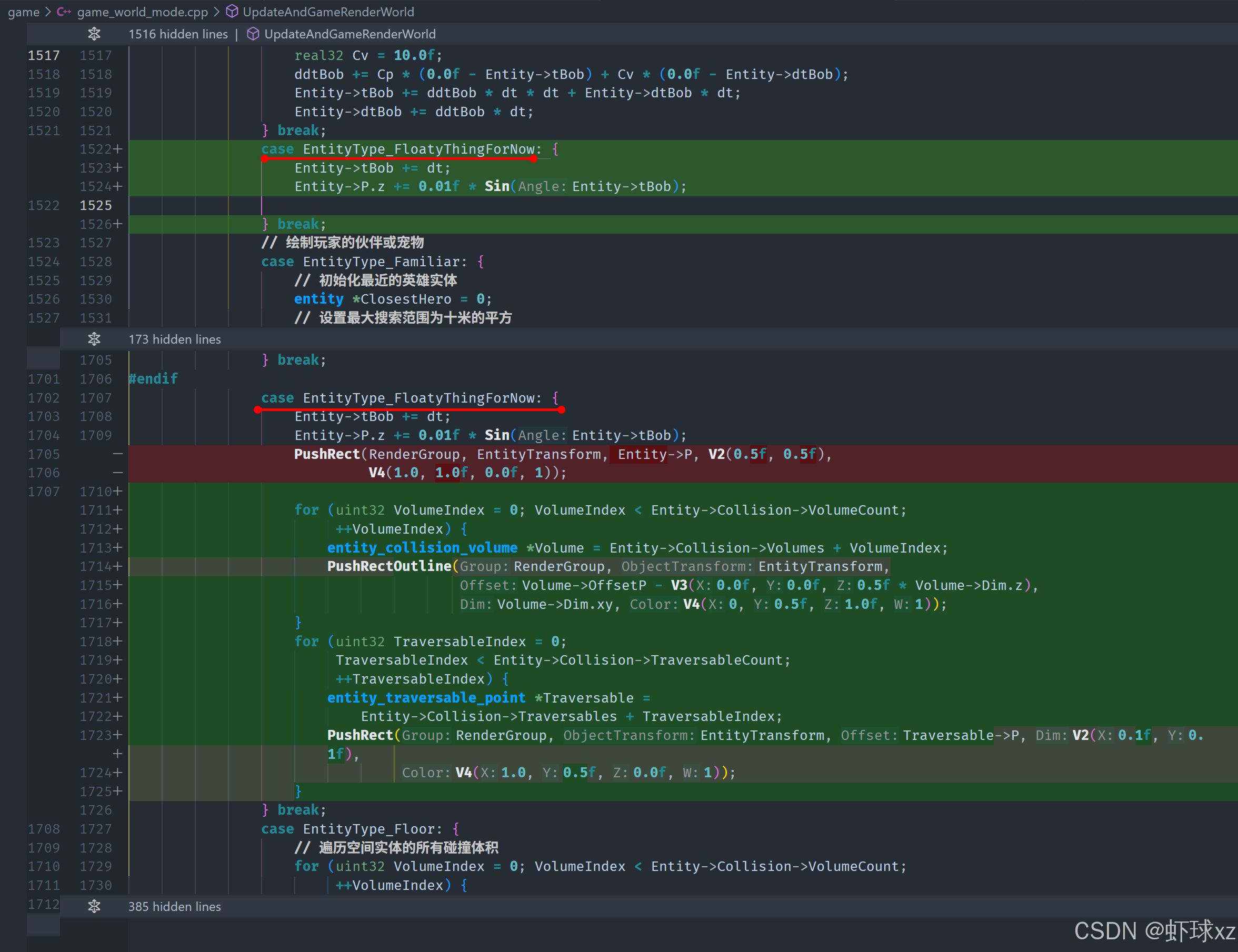1238x952 pixels.
Task: Open the 'game' folder breadcrumb
Action: 23,12
